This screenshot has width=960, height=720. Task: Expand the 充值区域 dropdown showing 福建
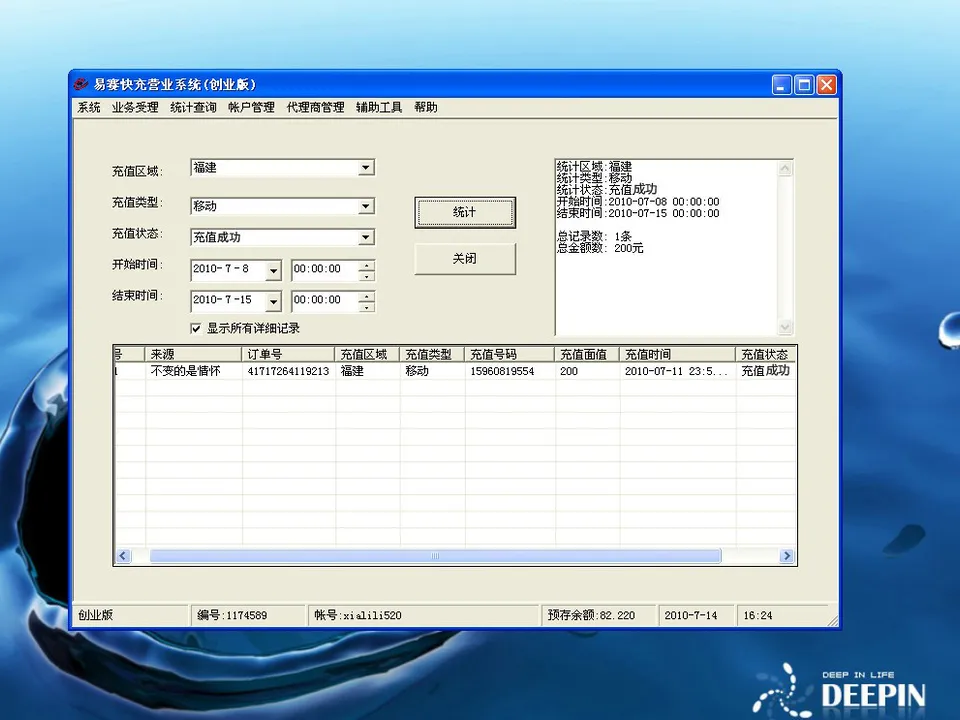pos(366,168)
